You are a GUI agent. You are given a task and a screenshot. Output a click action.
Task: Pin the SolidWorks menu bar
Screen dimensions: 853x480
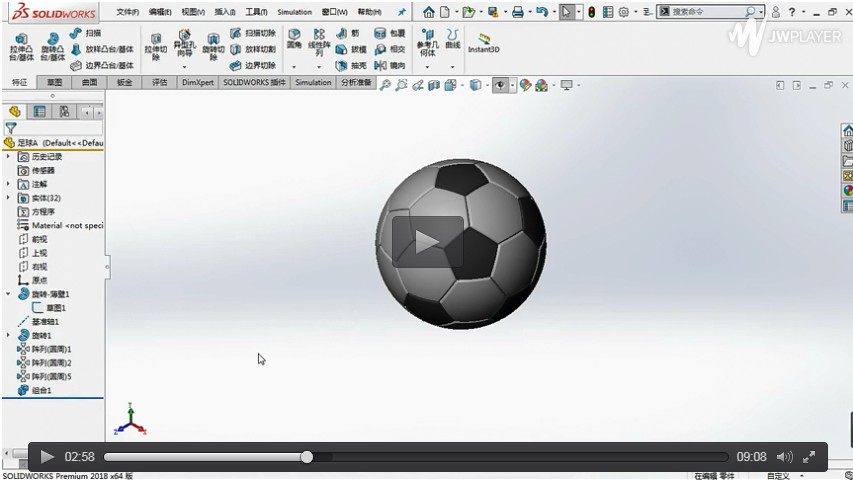[x=402, y=12]
